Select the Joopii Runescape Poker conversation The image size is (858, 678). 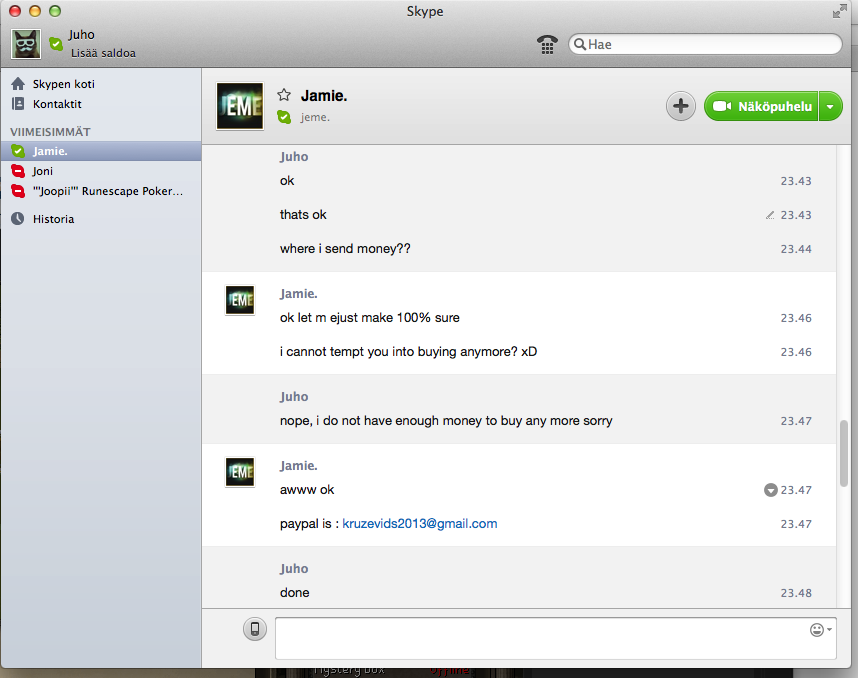108,191
